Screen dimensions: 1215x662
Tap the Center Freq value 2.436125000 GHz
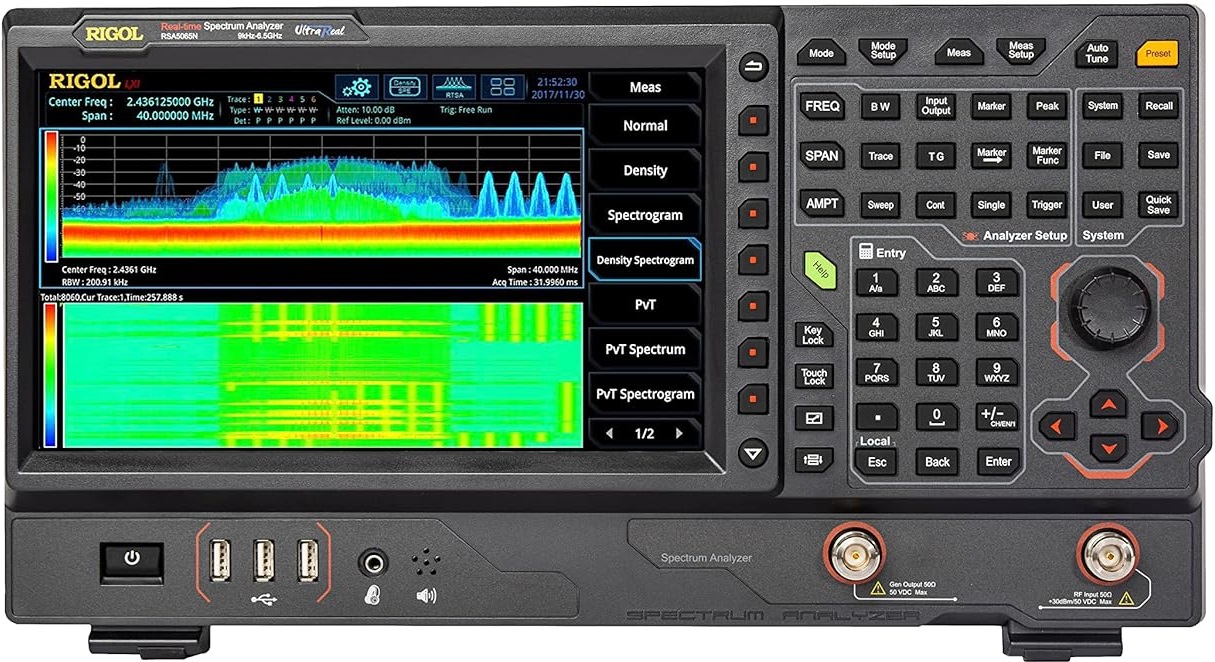pos(169,101)
